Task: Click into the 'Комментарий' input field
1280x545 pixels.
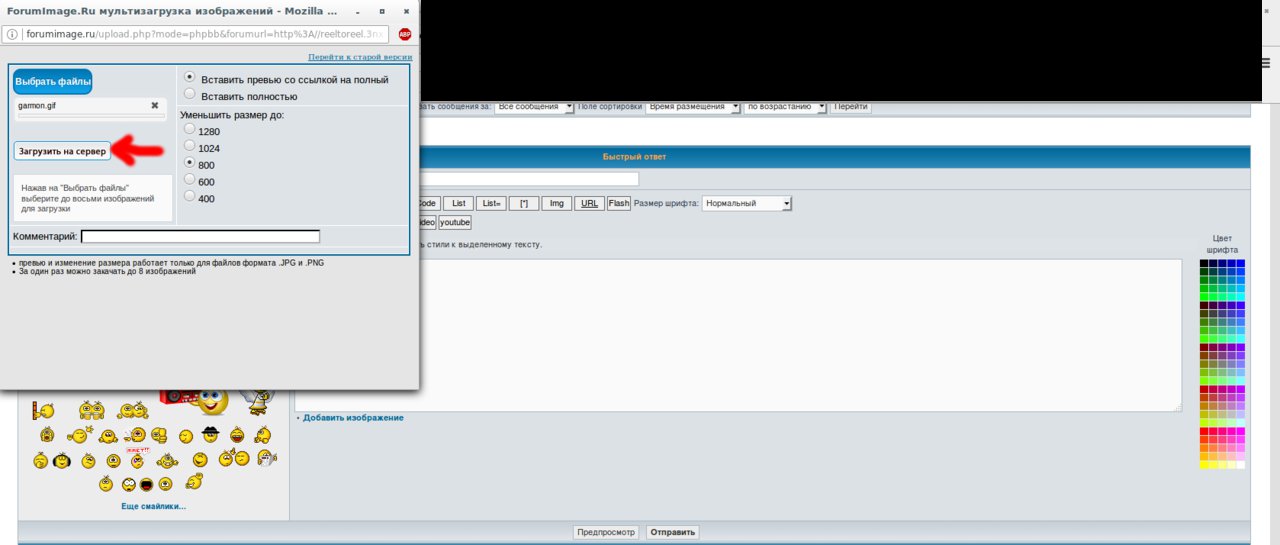Action: pyautogui.click(x=200, y=237)
